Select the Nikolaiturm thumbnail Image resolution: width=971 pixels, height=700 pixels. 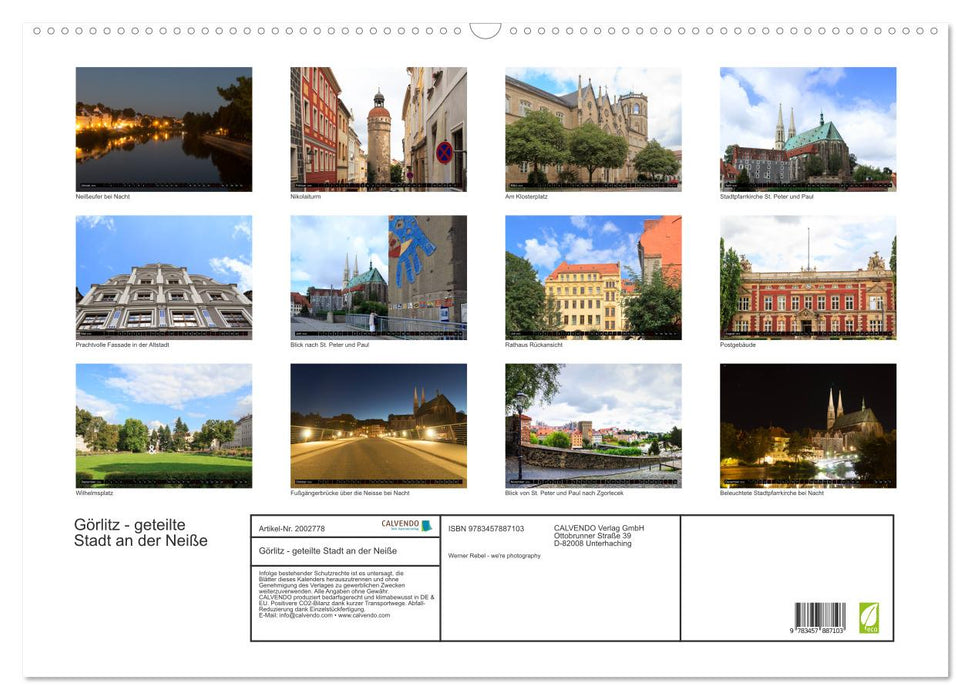[378, 128]
